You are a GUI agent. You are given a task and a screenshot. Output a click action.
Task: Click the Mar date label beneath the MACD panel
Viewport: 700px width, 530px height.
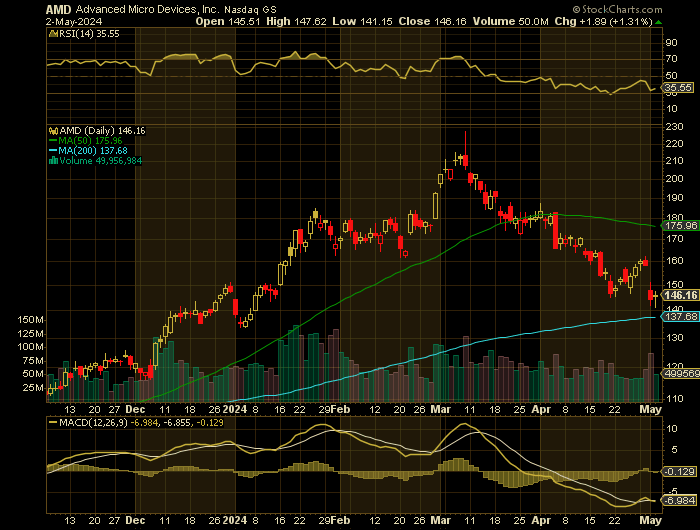(x=441, y=520)
